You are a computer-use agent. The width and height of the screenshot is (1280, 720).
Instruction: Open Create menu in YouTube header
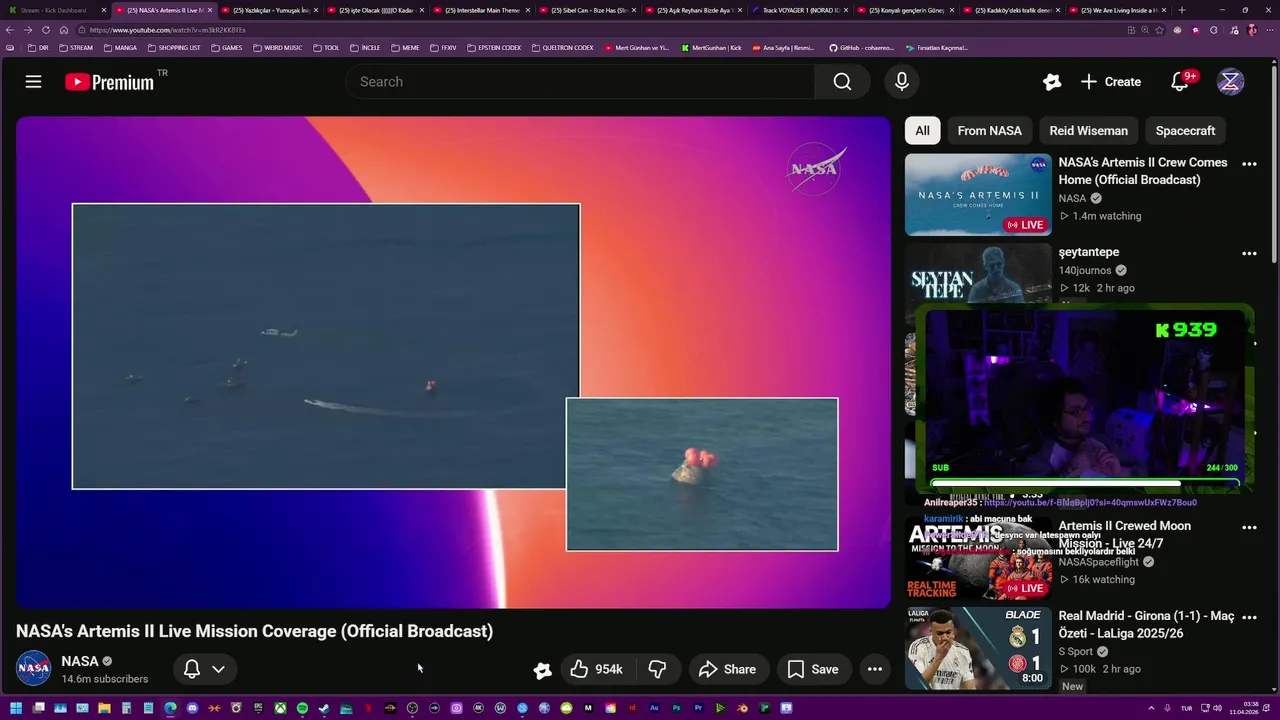point(1111,82)
